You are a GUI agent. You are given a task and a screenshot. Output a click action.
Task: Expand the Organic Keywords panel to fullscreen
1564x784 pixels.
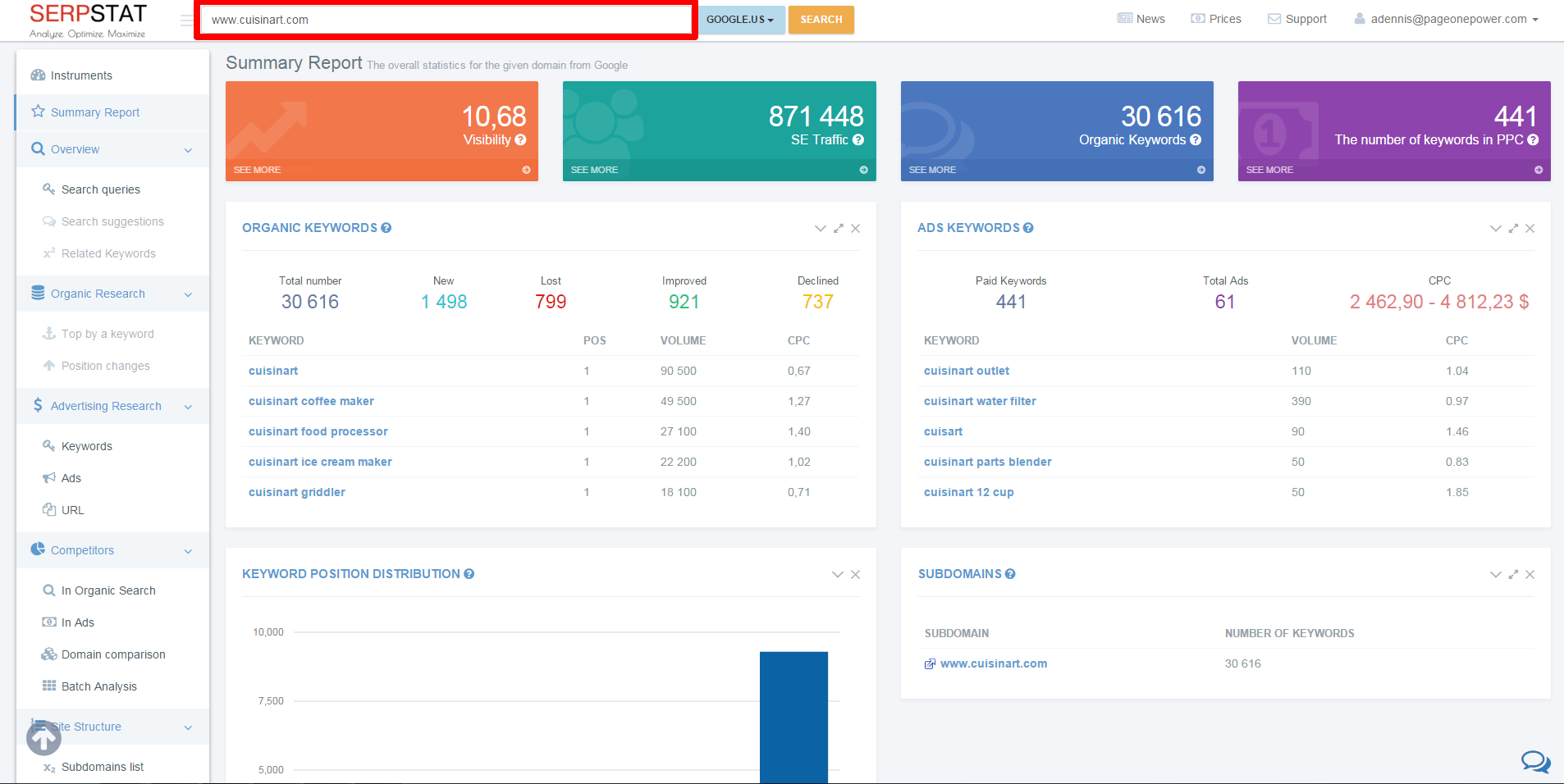(838, 229)
